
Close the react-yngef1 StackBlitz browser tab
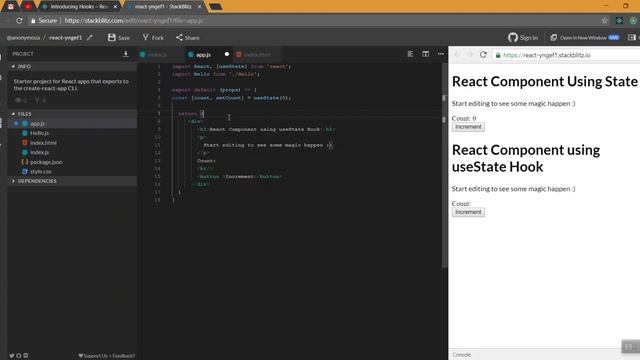tap(199, 7)
